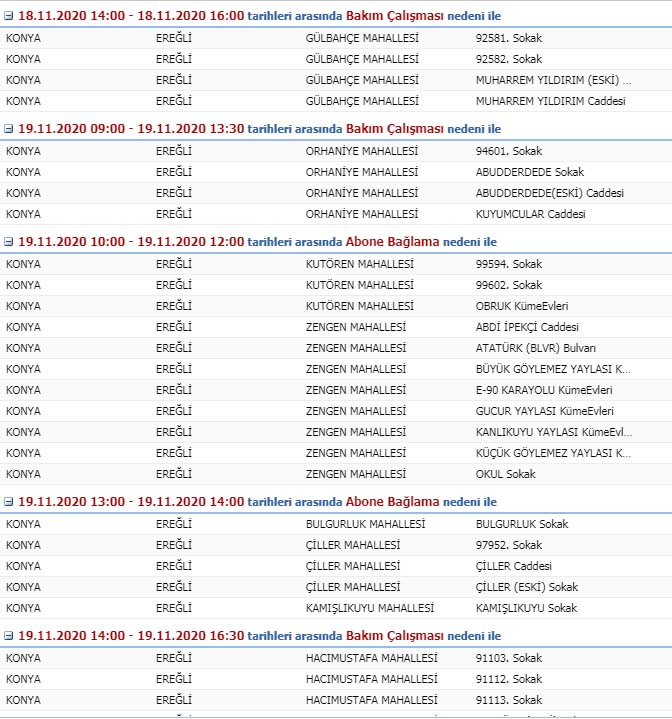Click the E-90 KARAYOLU KümeEvleri cell
The width and height of the screenshot is (672, 719).
544,390
